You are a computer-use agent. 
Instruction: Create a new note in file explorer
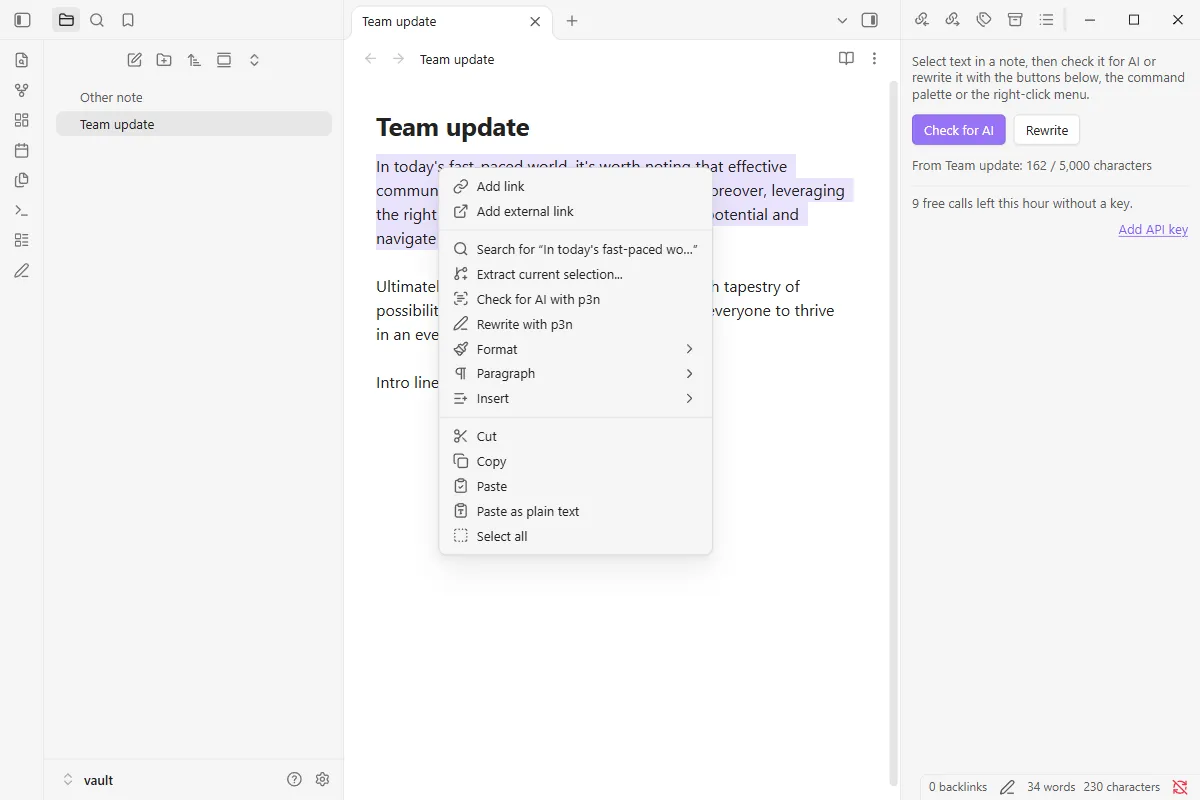pyautogui.click(x=134, y=60)
